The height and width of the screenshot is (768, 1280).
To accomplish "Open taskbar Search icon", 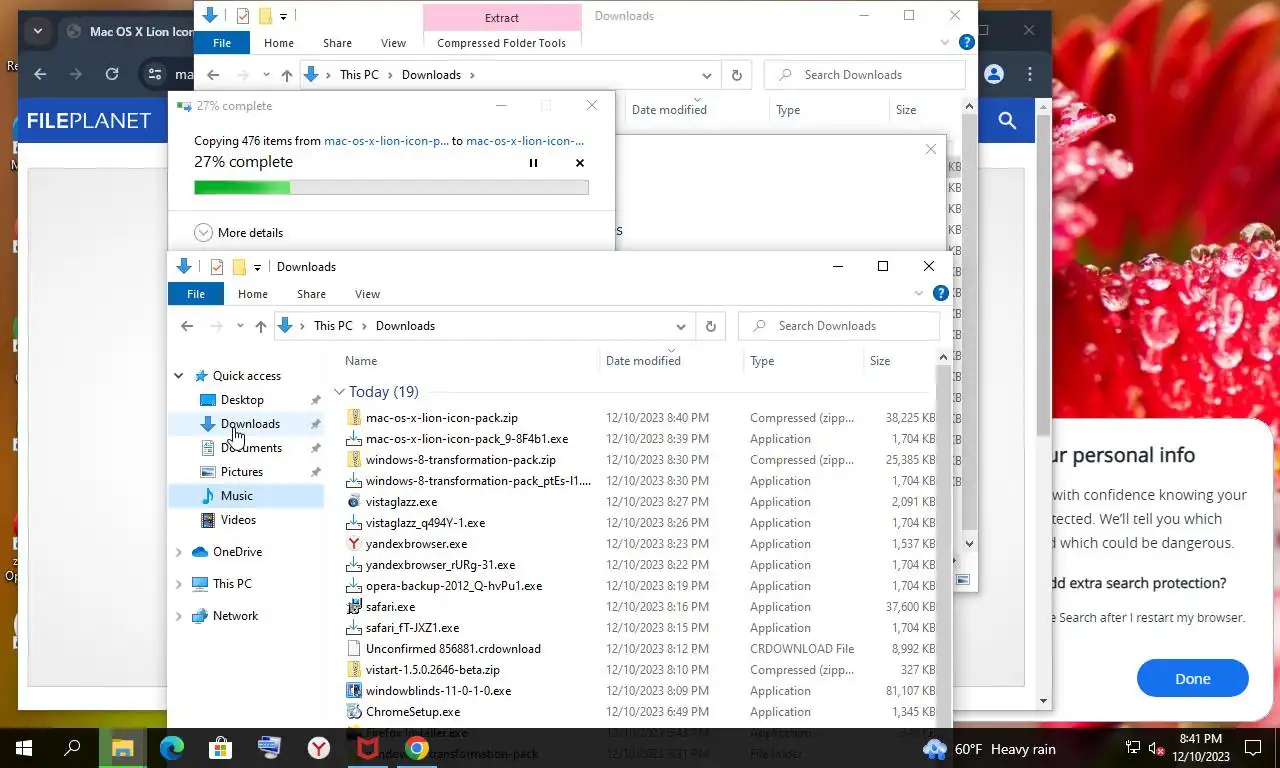I will (x=73, y=748).
